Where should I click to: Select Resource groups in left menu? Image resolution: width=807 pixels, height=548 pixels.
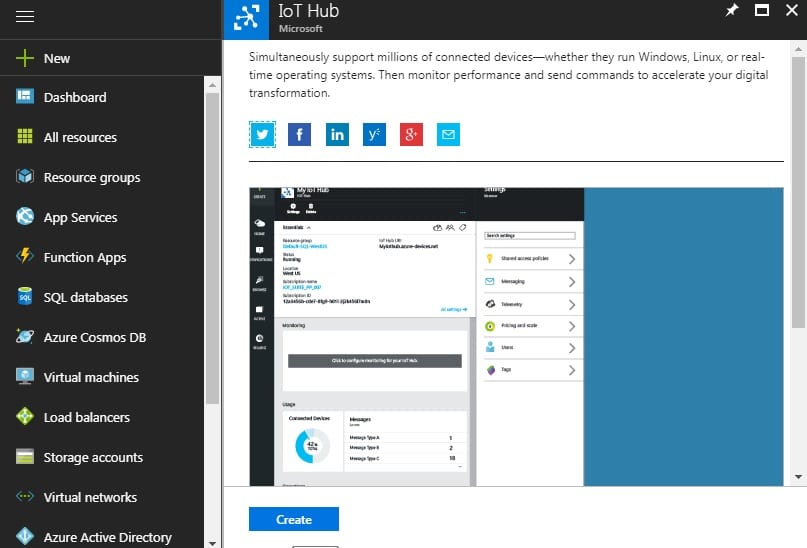(91, 177)
